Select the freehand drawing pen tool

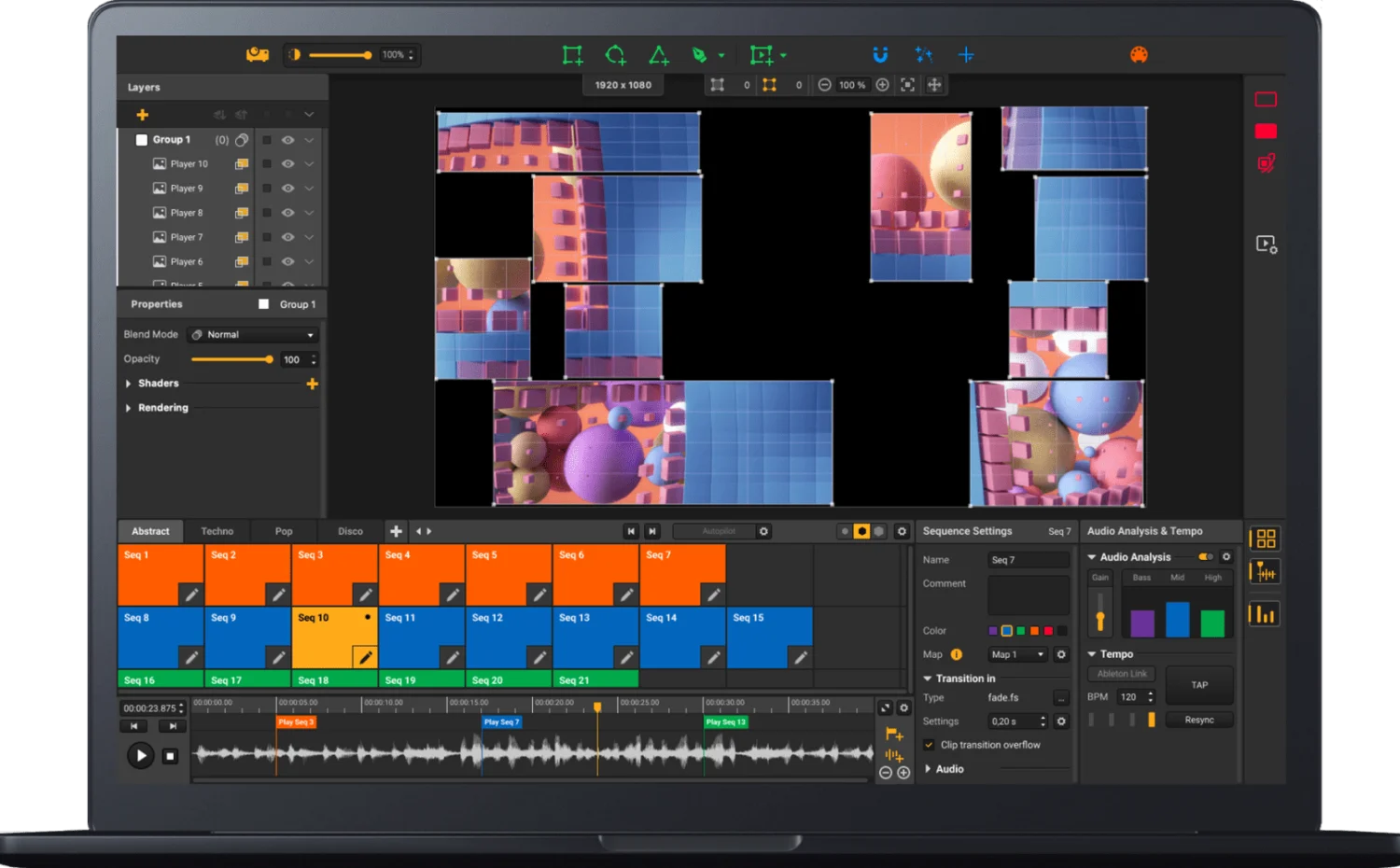click(x=700, y=54)
